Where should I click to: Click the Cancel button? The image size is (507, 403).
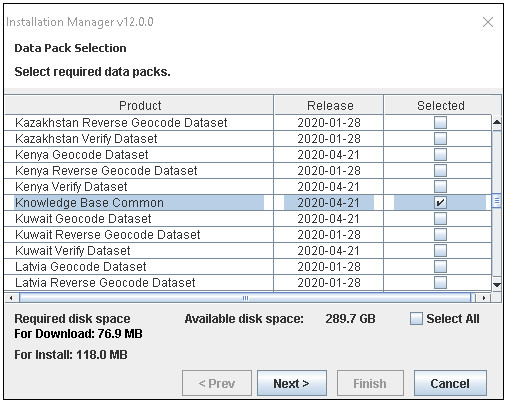tap(450, 383)
